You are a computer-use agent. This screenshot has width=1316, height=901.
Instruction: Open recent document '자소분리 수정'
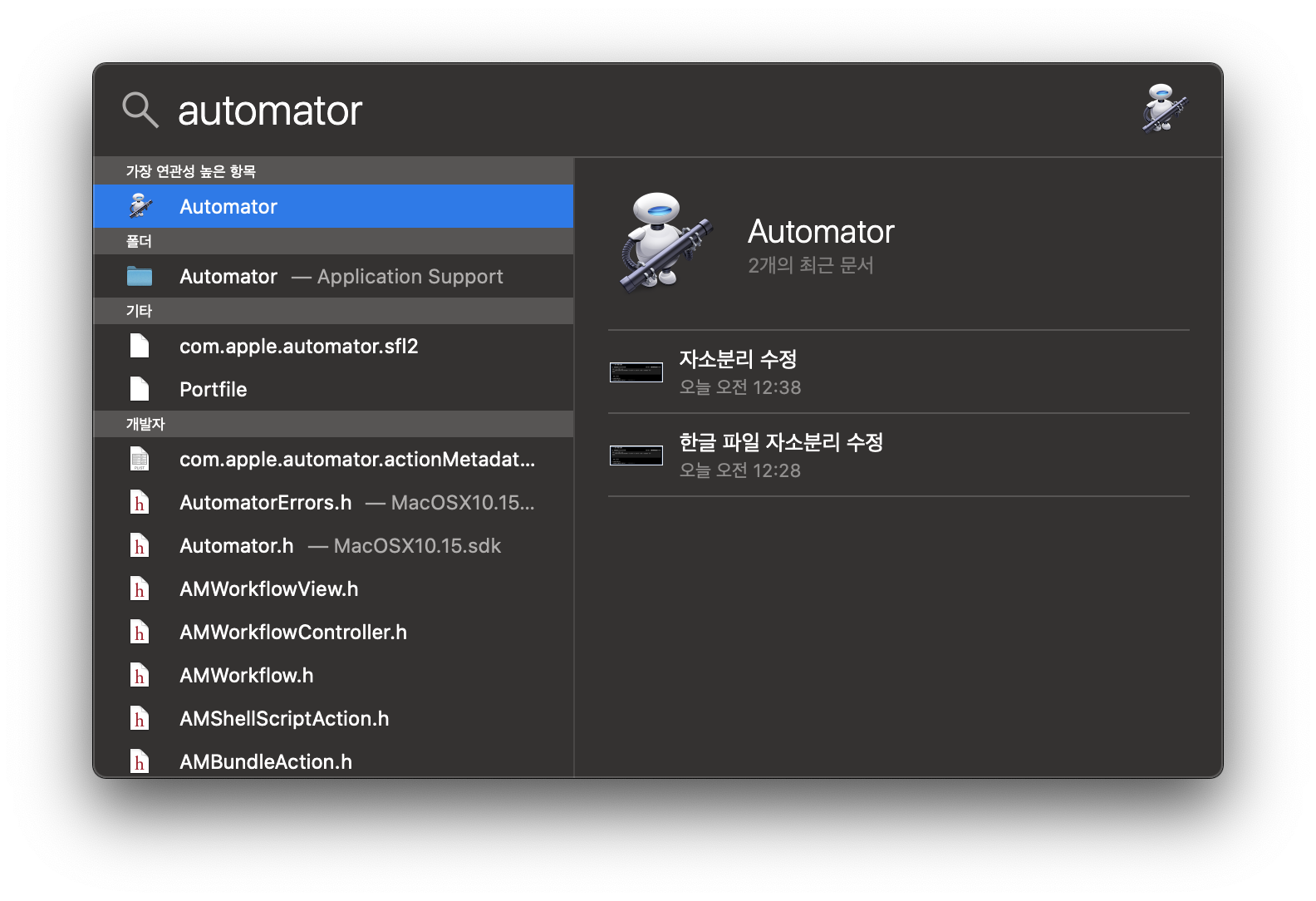(x=899, y=372)
